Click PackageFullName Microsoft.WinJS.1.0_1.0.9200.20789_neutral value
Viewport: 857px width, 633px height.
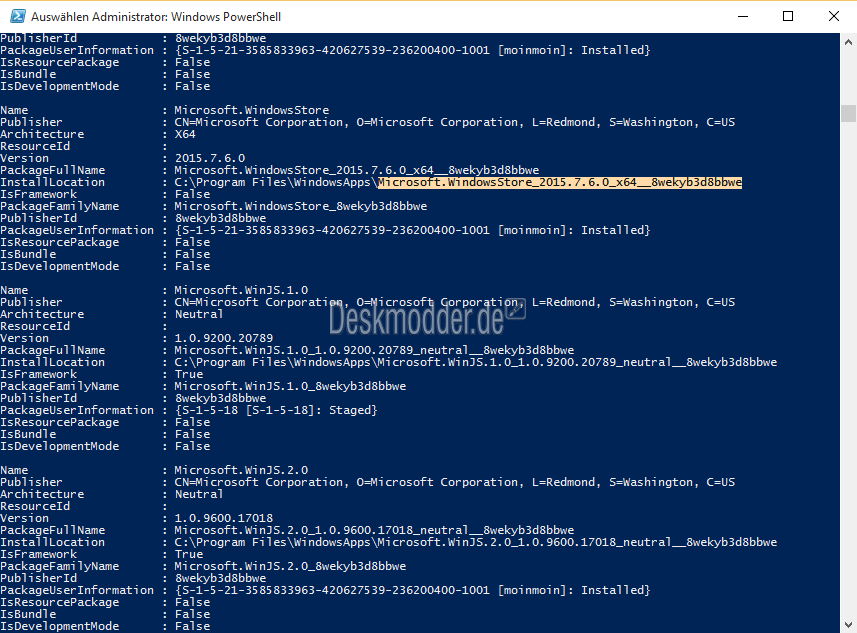tap(374, 350)
